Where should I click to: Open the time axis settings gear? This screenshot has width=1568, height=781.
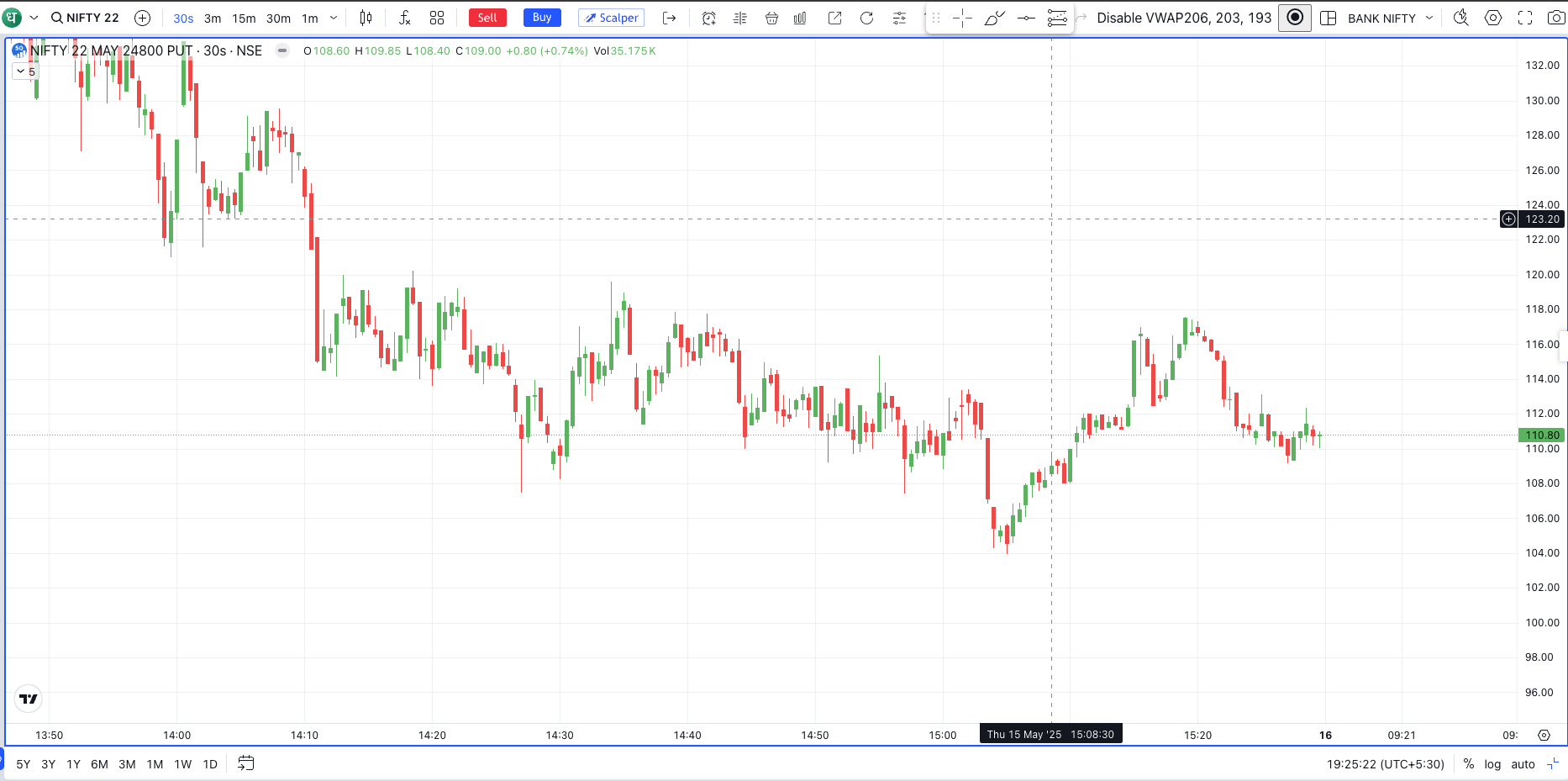coord(1544,735)
